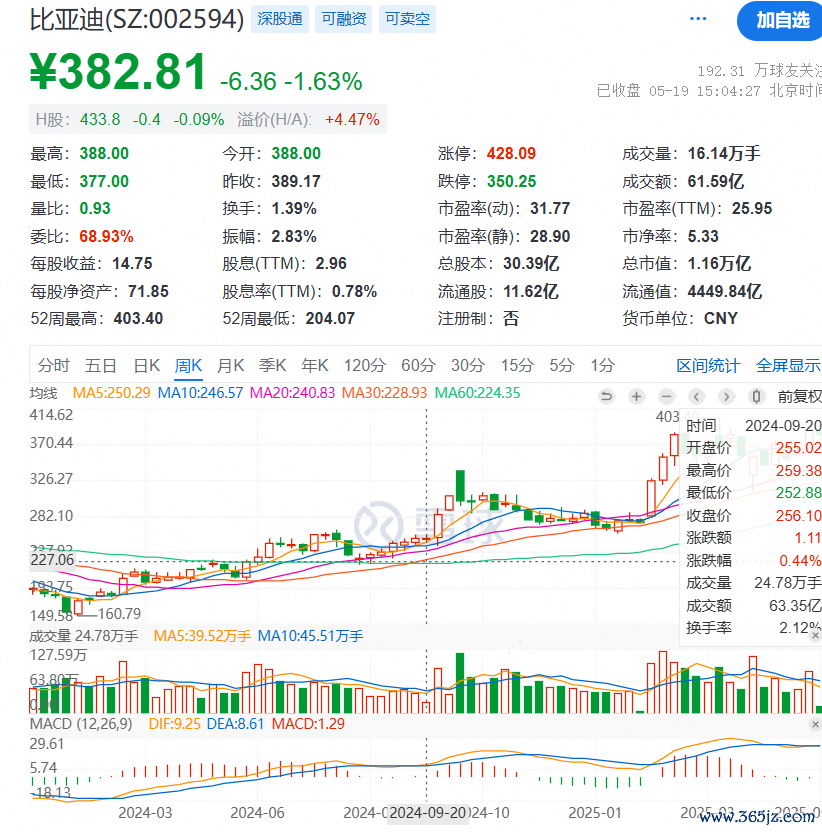Screen dimensions: 822x832
Task: Click the 涨停 limit-up value 428.09
Action: click(x=512, y=154)
